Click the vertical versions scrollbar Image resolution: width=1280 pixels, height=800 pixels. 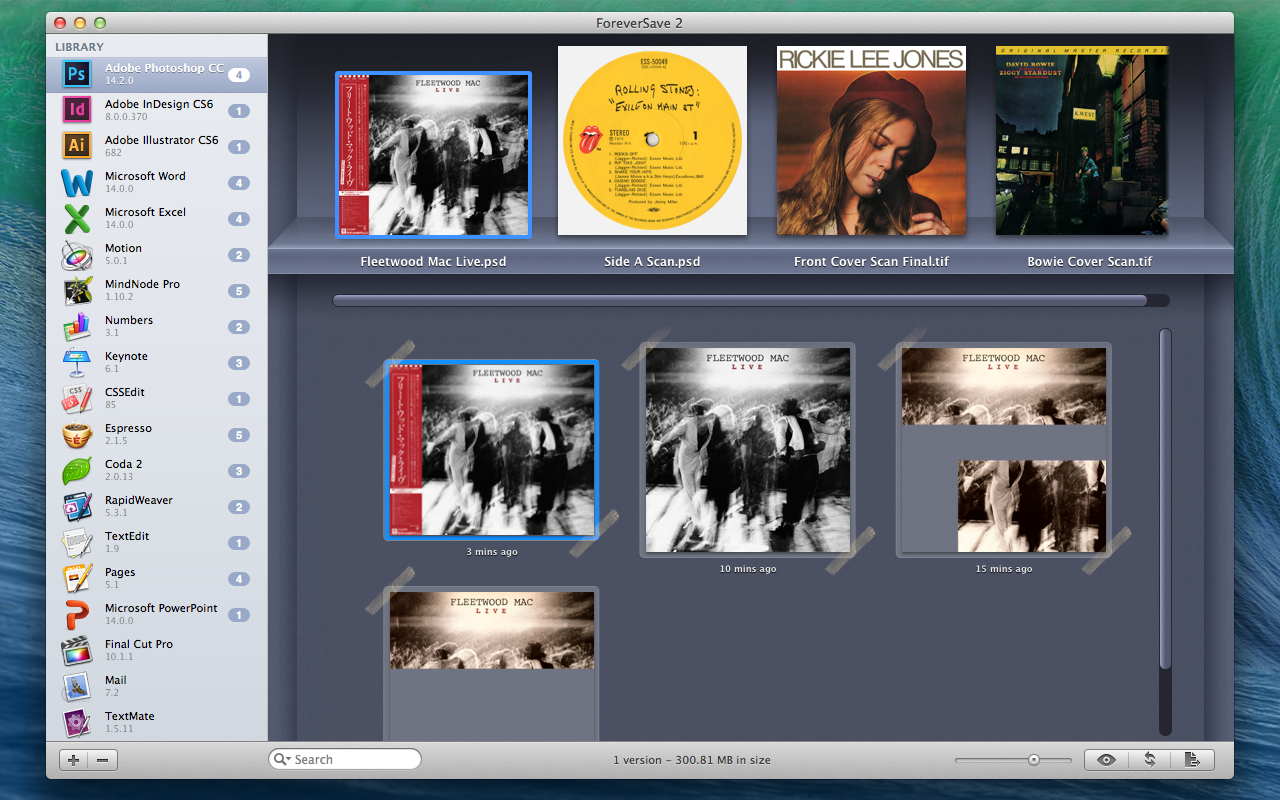click(x=1165, y=498)
